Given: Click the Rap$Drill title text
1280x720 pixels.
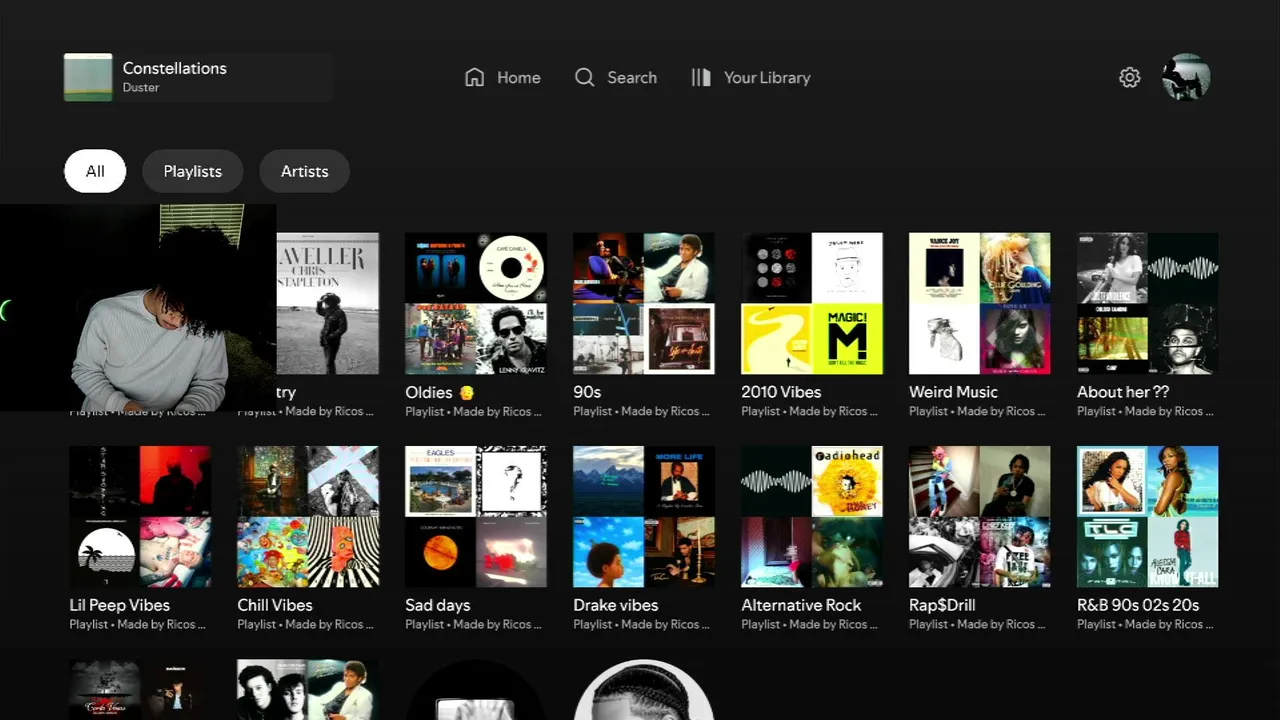Looking at the screenshot, I should click(942, 605).
